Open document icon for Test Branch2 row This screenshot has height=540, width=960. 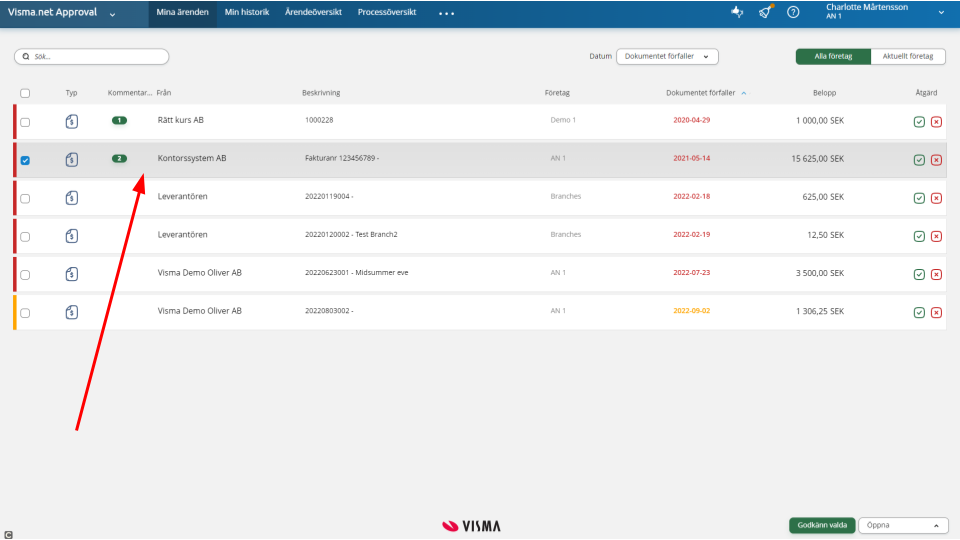[72, 235]
